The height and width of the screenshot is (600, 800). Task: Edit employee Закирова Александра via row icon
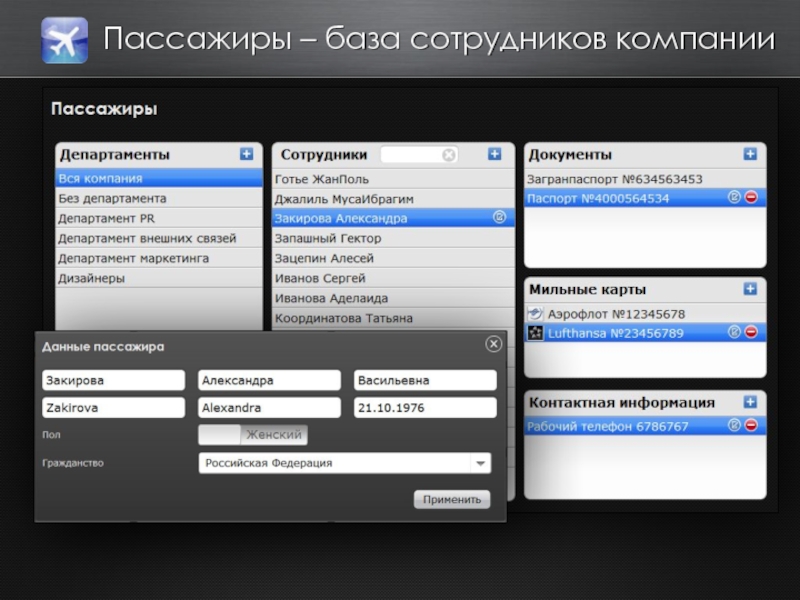click(x=499, y=217)
